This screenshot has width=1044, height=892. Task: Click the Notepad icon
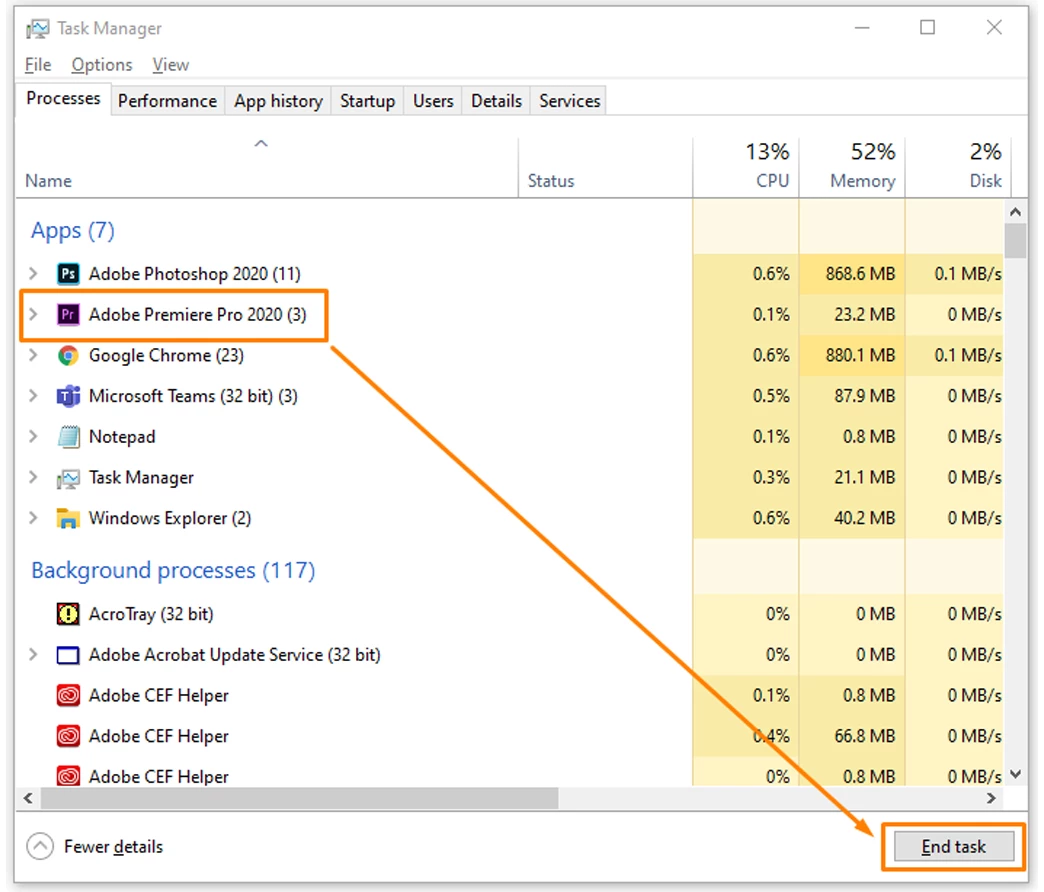[68, 437]
